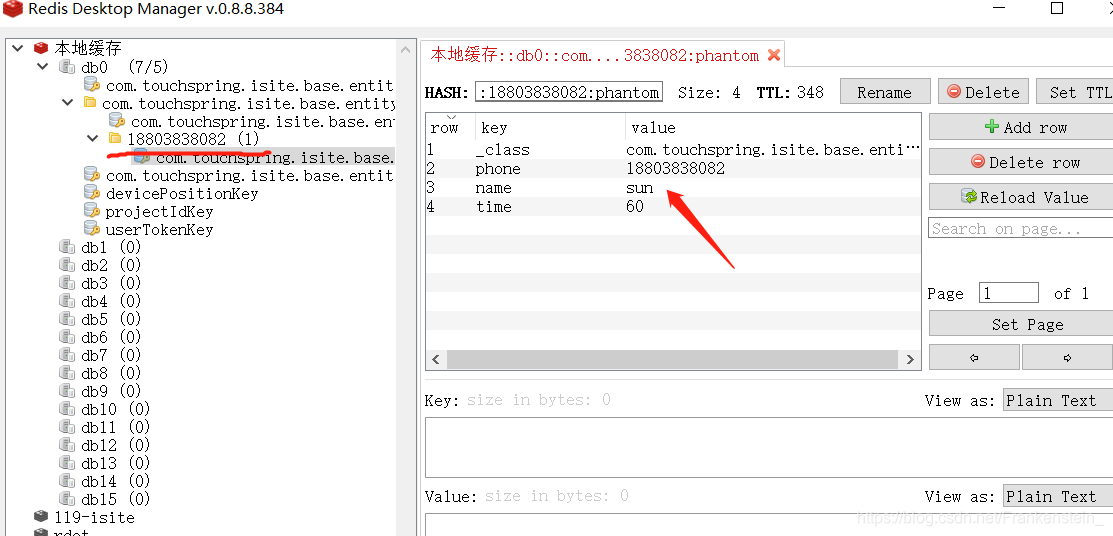Click the db11 database icon
1113x536 pixels.
(x=67, y=427)
